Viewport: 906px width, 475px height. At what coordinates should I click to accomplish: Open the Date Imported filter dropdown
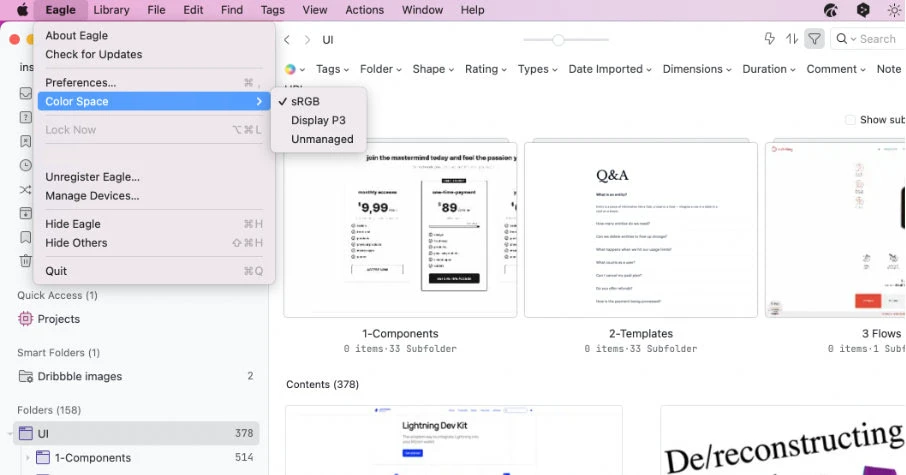tap(610, 69)
